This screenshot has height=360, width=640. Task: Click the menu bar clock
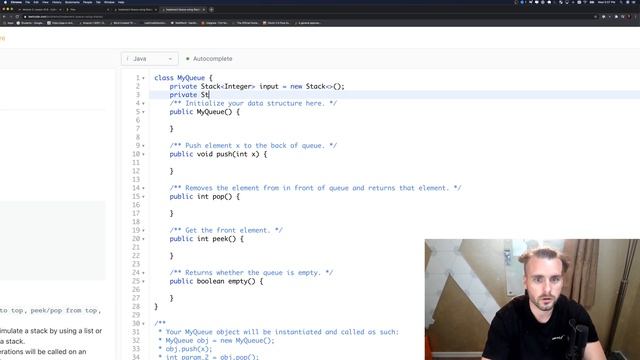pos(607,2)
